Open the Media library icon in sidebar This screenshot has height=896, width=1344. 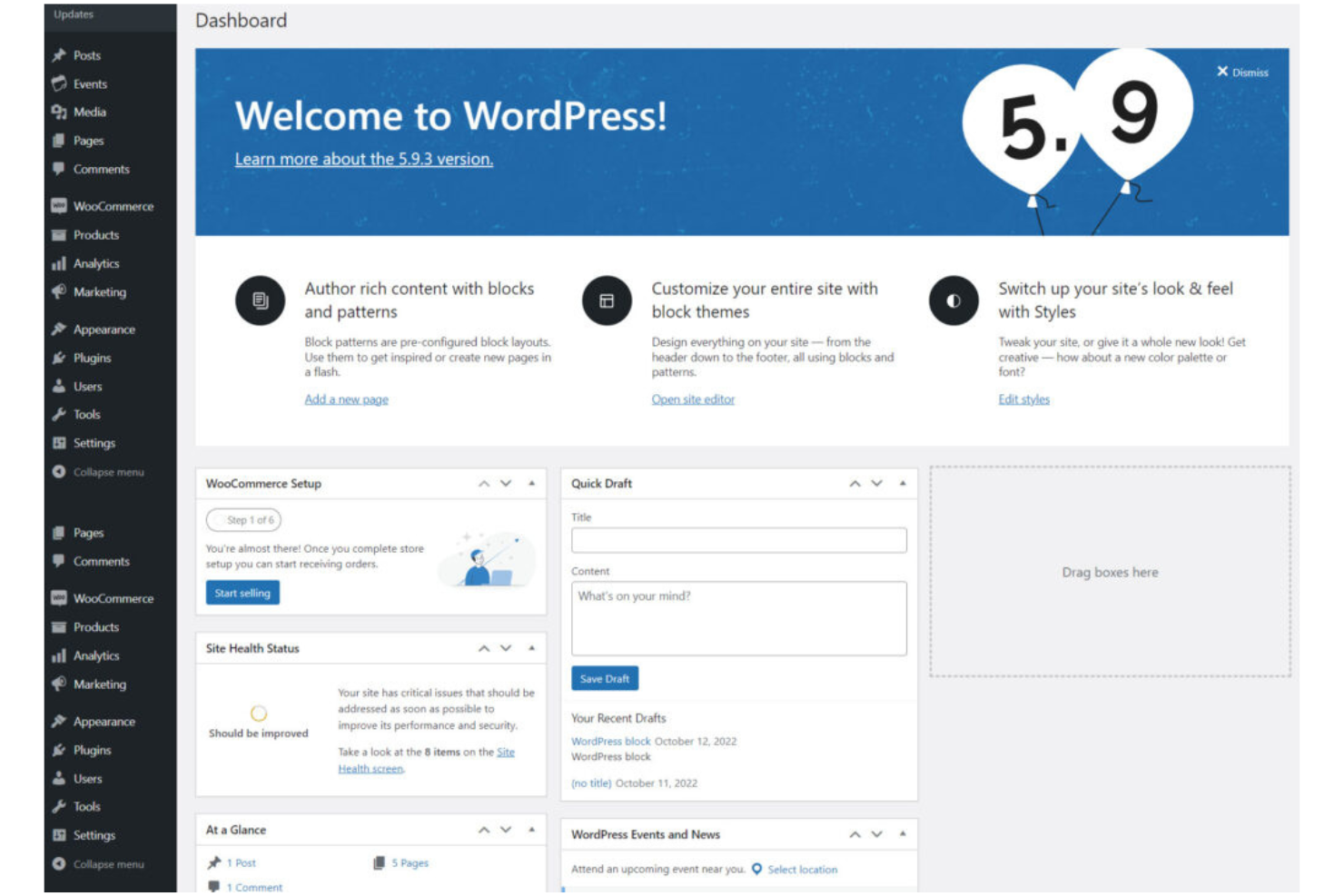click(59, 112)
